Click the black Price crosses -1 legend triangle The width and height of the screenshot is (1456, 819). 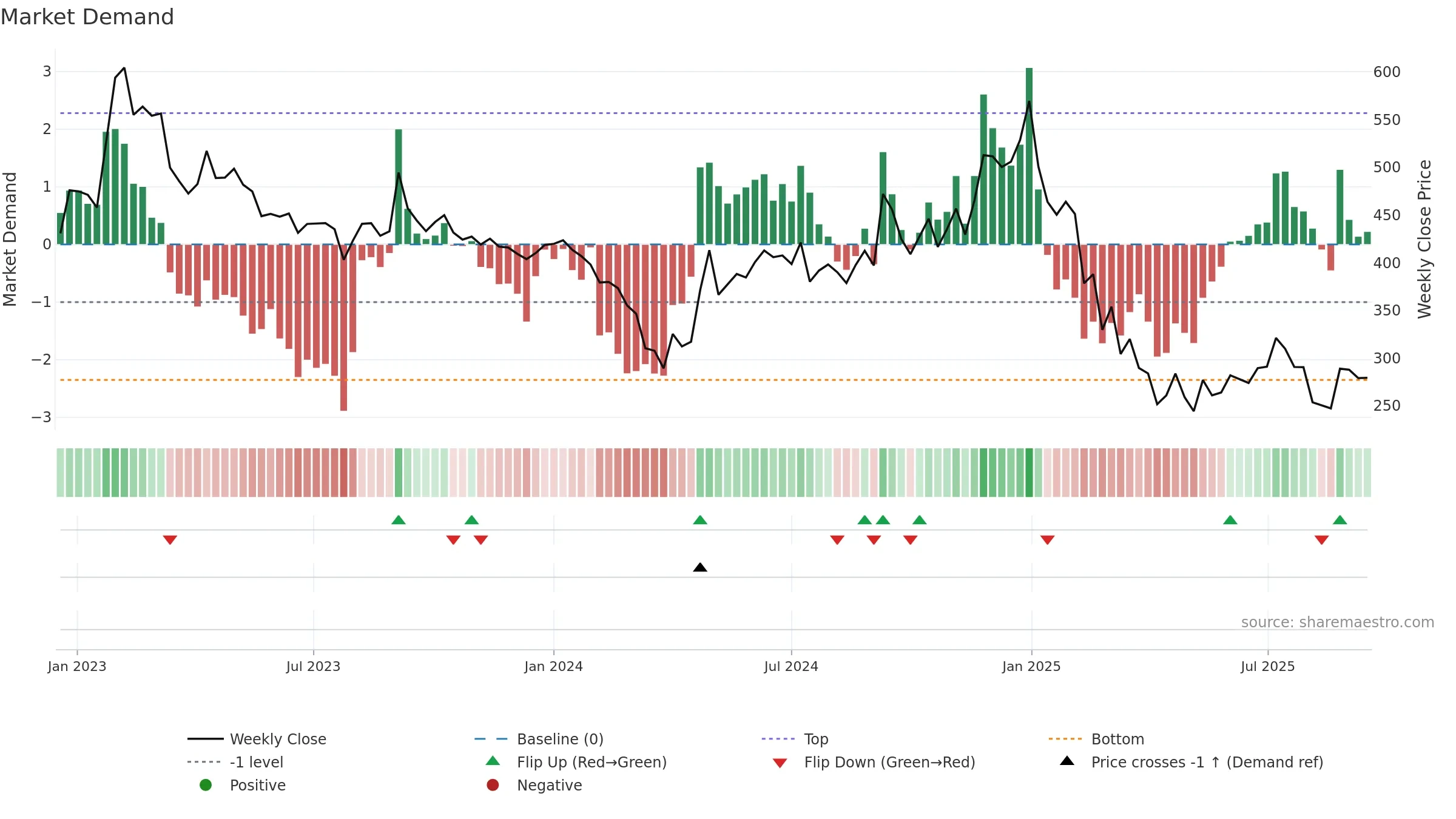pos(1067,761)
